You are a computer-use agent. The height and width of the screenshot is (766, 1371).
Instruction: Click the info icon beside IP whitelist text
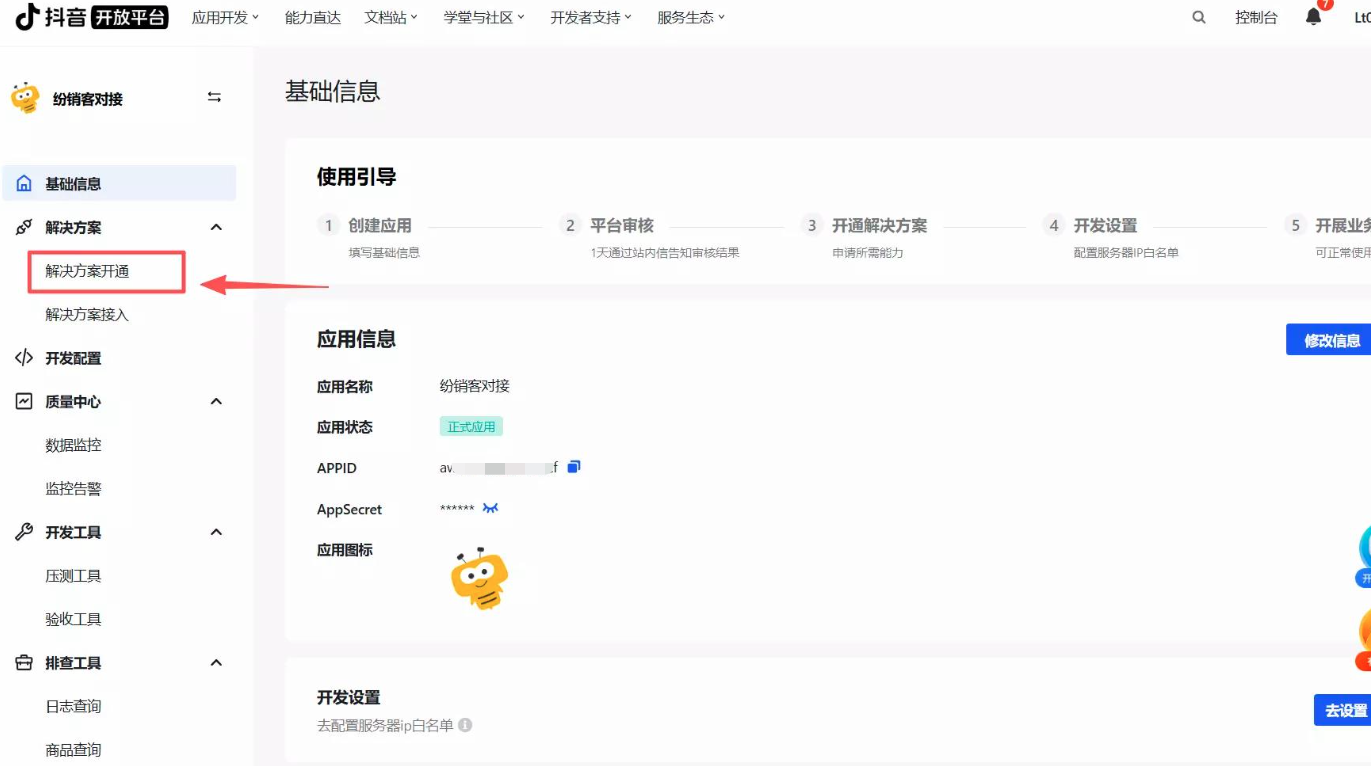[x=465, y=725]
